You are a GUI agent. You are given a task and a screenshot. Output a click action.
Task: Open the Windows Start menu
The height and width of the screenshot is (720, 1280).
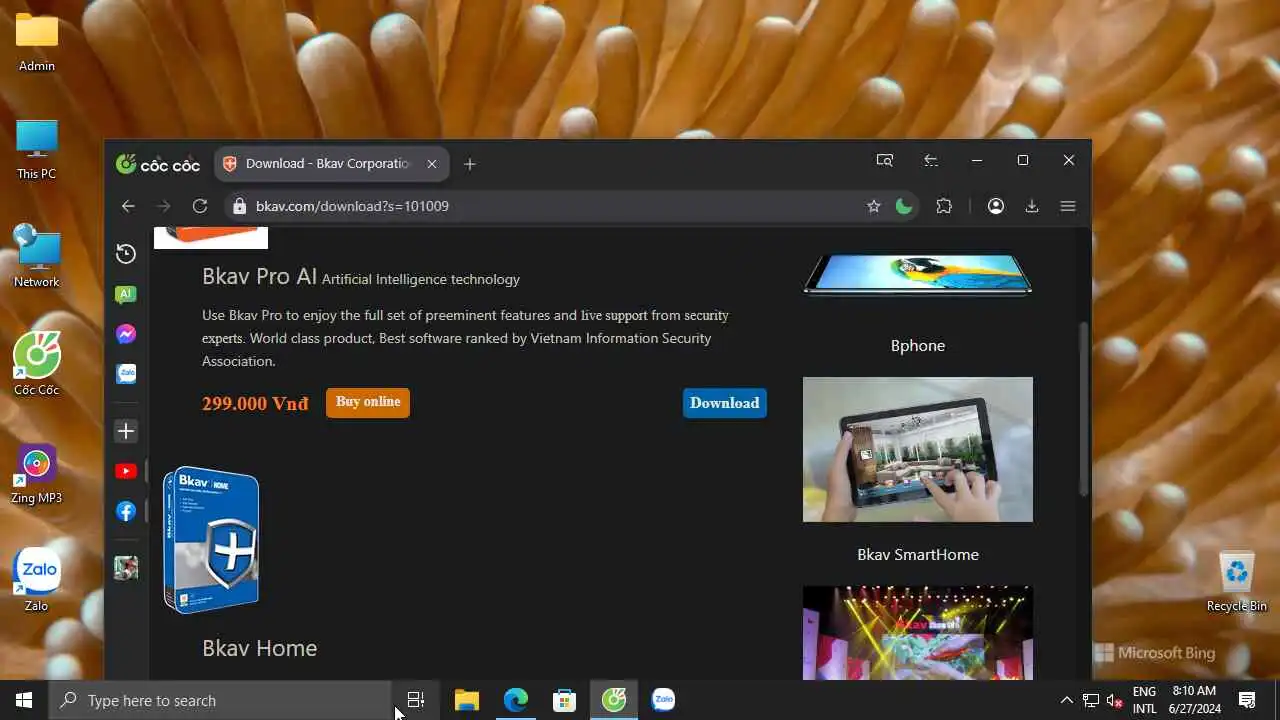click(x=24, y=700)
